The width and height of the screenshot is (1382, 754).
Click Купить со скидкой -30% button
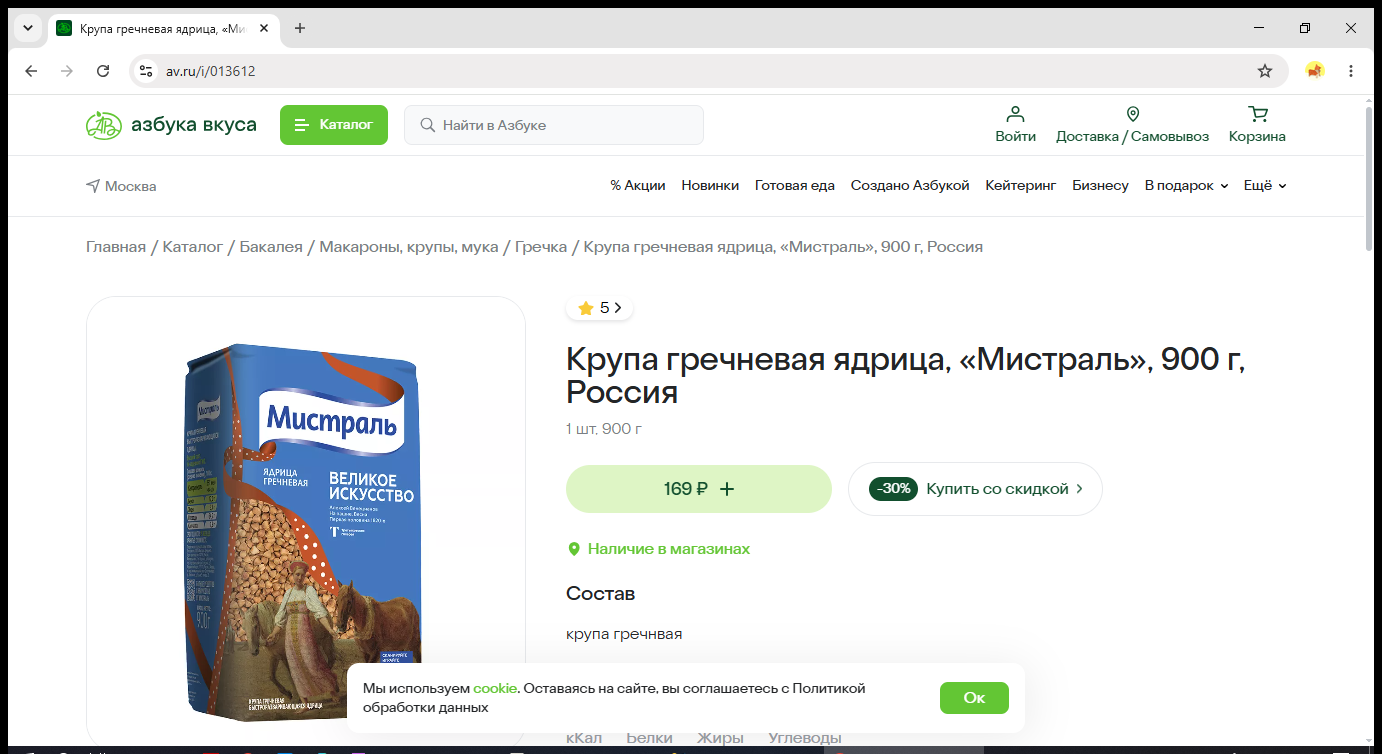click(975, 489)
